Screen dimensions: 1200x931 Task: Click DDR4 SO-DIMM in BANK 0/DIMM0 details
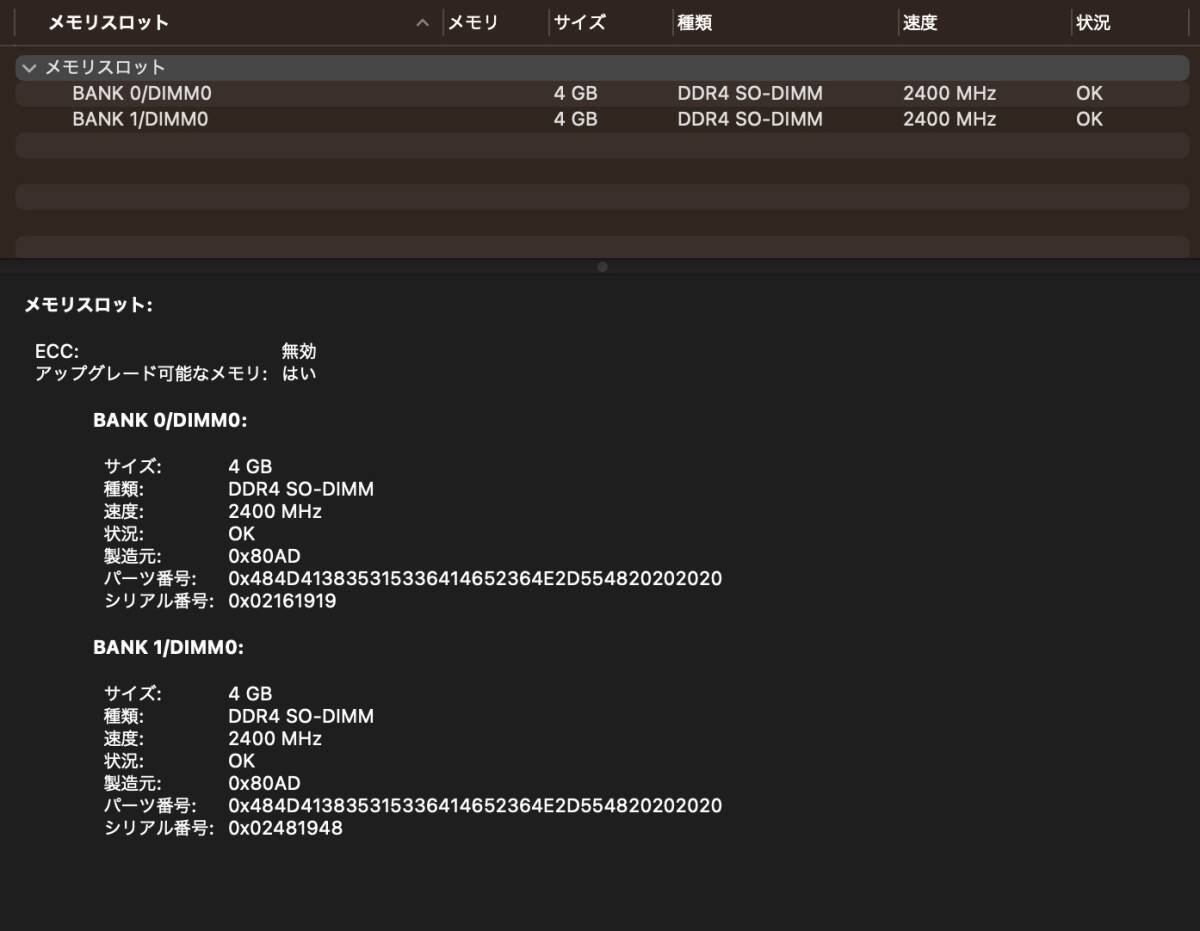tap(301, 490)
